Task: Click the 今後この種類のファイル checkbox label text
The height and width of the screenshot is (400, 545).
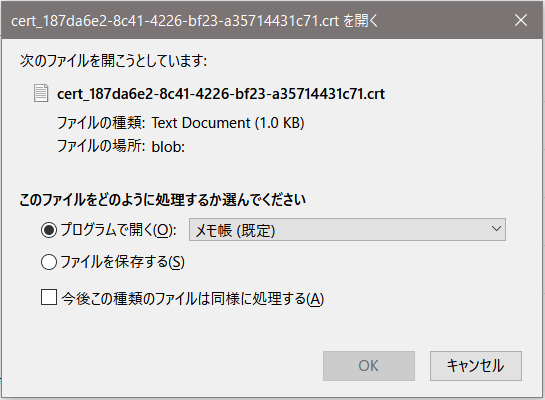Action: pos(193,299)
